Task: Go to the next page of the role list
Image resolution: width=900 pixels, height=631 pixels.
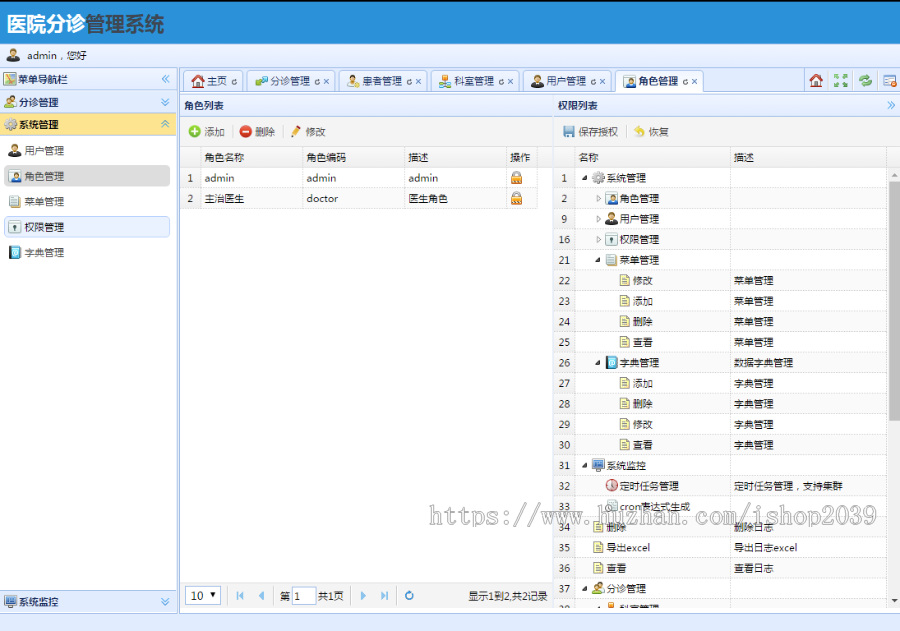Action: (363, 595)
